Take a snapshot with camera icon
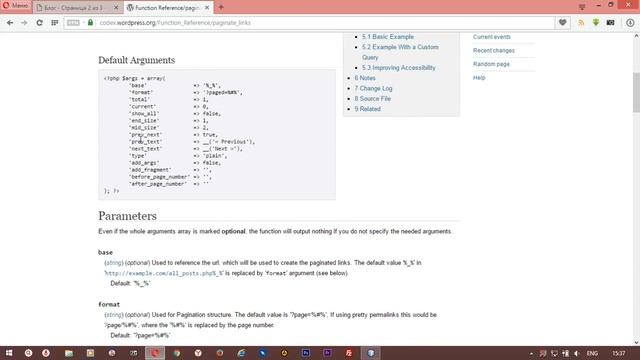Screen dimensions: 640x360 pos(611,23)
